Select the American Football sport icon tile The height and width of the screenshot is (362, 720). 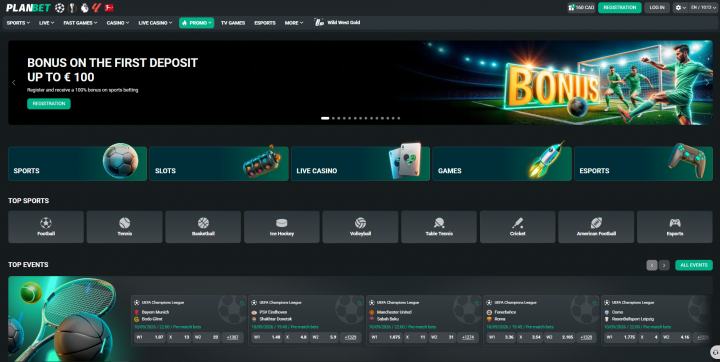click(x=596, y=227)
